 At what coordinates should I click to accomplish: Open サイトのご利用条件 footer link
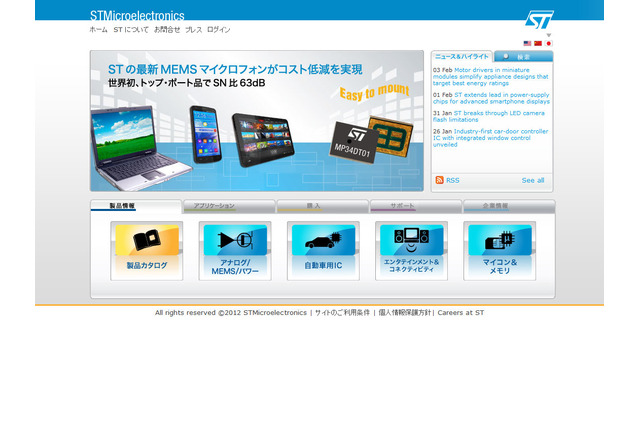342,313
